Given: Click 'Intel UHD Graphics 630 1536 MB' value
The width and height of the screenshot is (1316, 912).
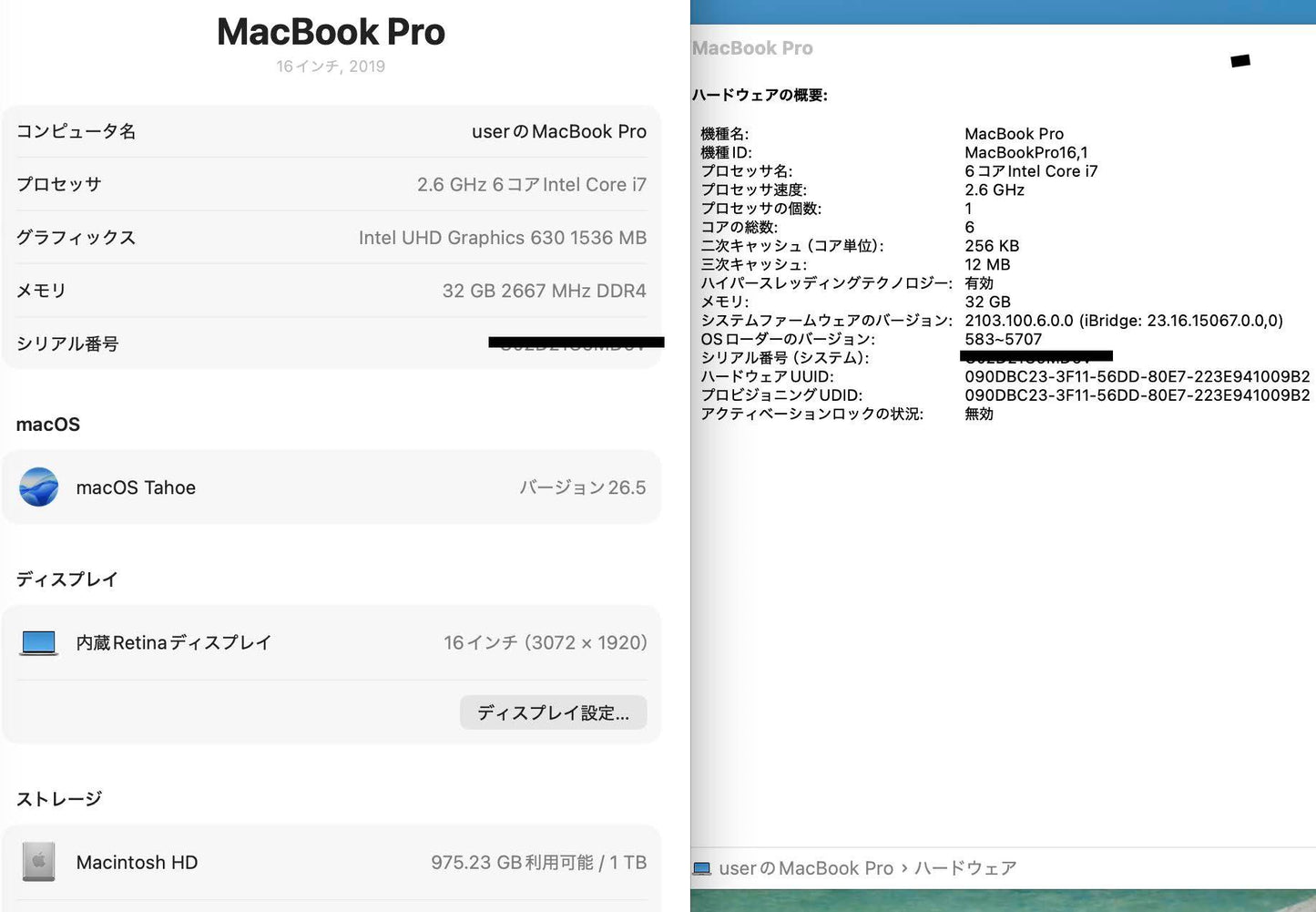Looking at the screenshot, I should click(503, 238).
